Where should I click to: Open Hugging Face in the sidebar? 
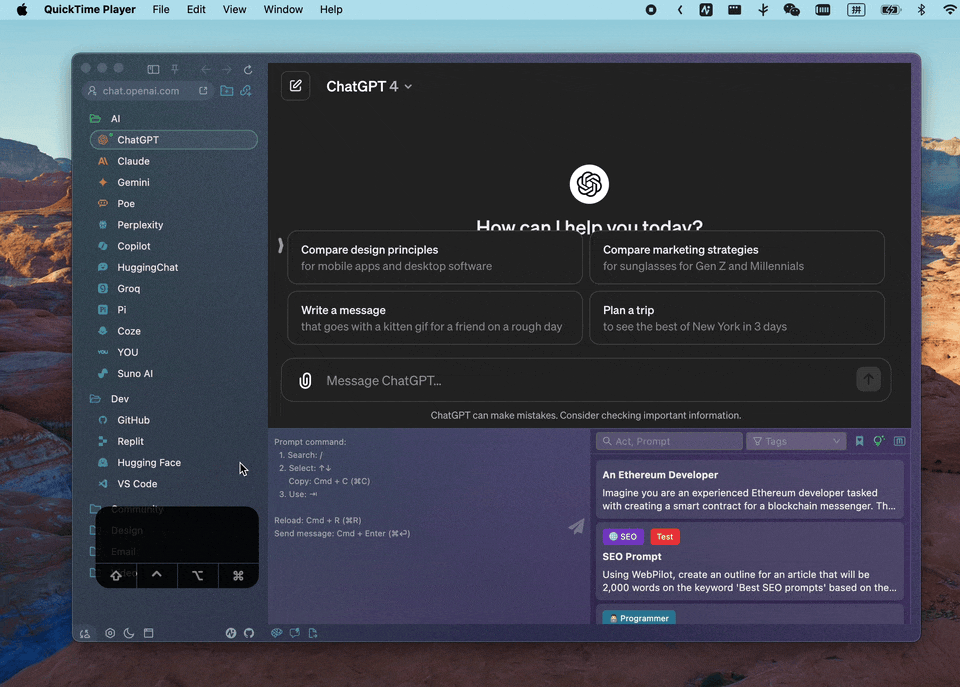pos(174,462)
